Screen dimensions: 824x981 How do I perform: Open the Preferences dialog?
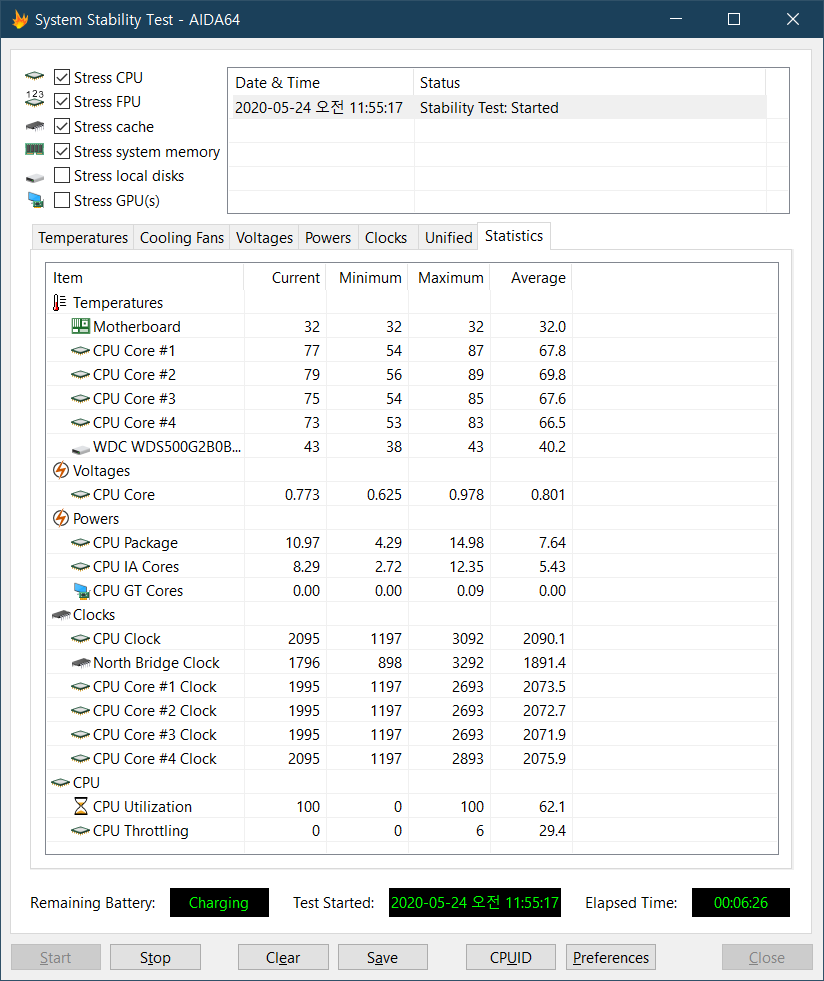[x=611, y=957]
